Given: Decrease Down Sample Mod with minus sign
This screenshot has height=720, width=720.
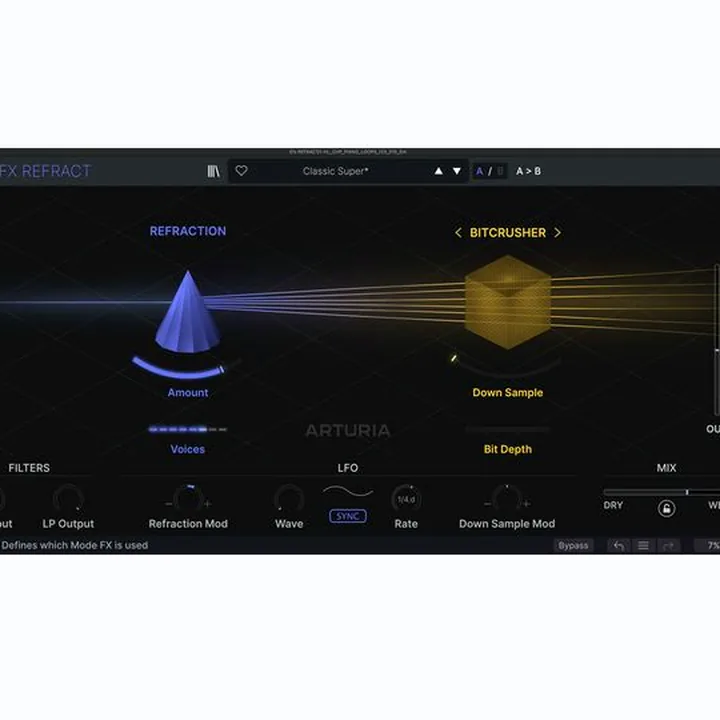Looking at the screenshot, I should (x=487, y=504).
